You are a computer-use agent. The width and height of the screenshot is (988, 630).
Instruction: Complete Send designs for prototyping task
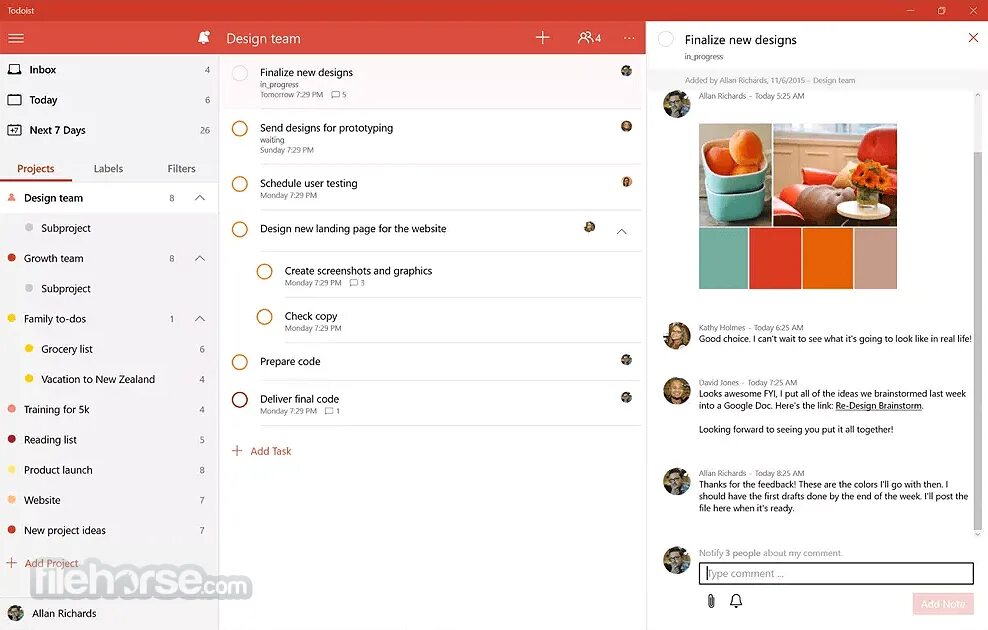[239, 129]
